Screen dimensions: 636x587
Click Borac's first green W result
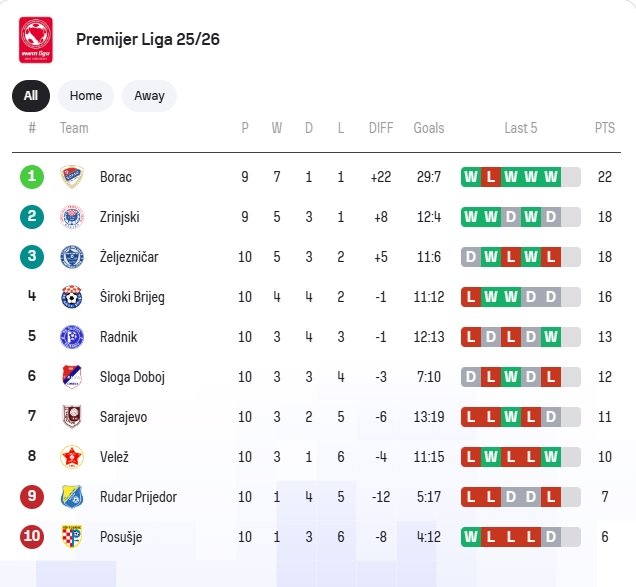tap(471, 177)
